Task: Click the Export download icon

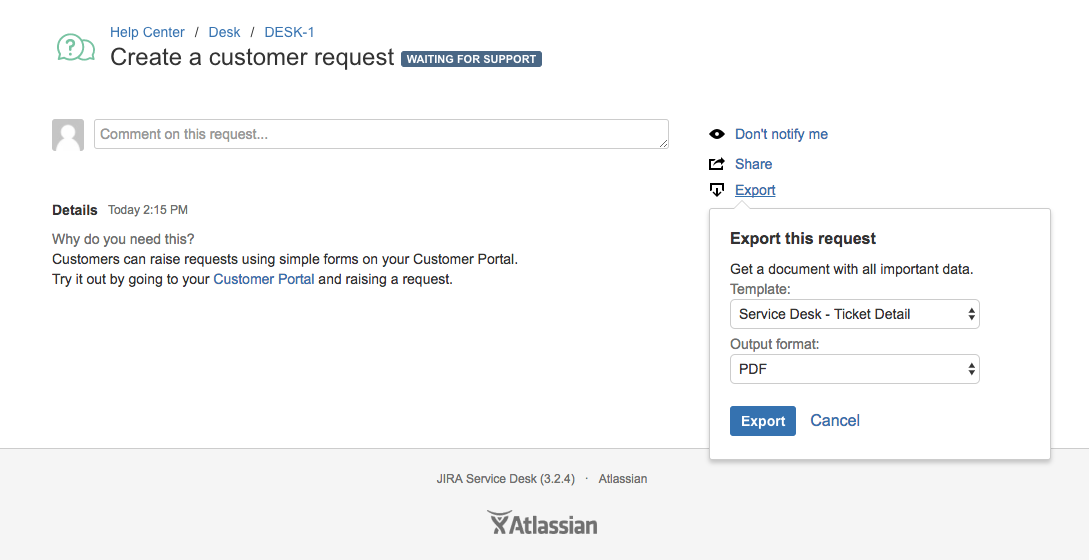Action: 716,190
